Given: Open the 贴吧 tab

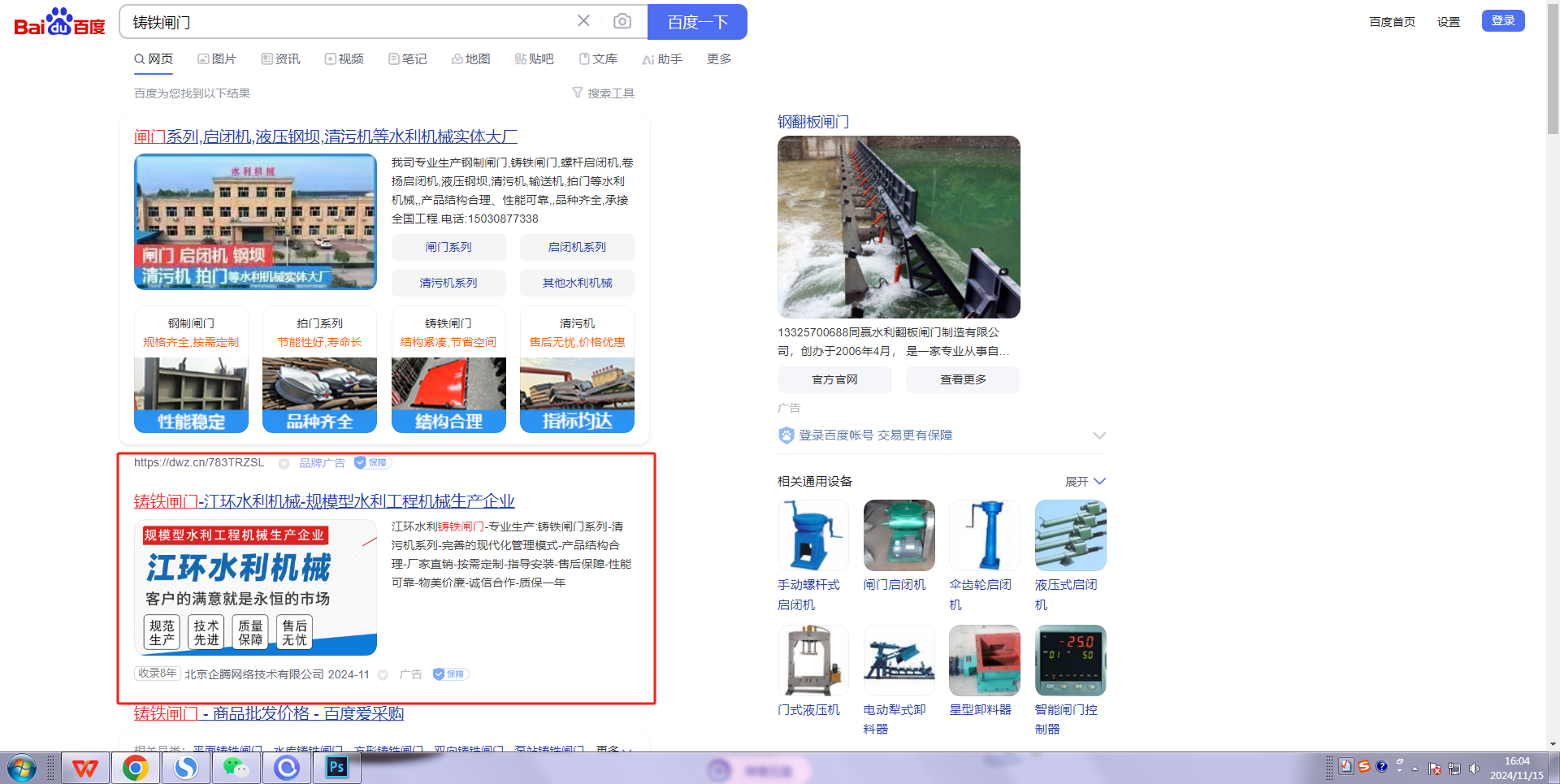Looking at the screenshot, I should point(535,59).
